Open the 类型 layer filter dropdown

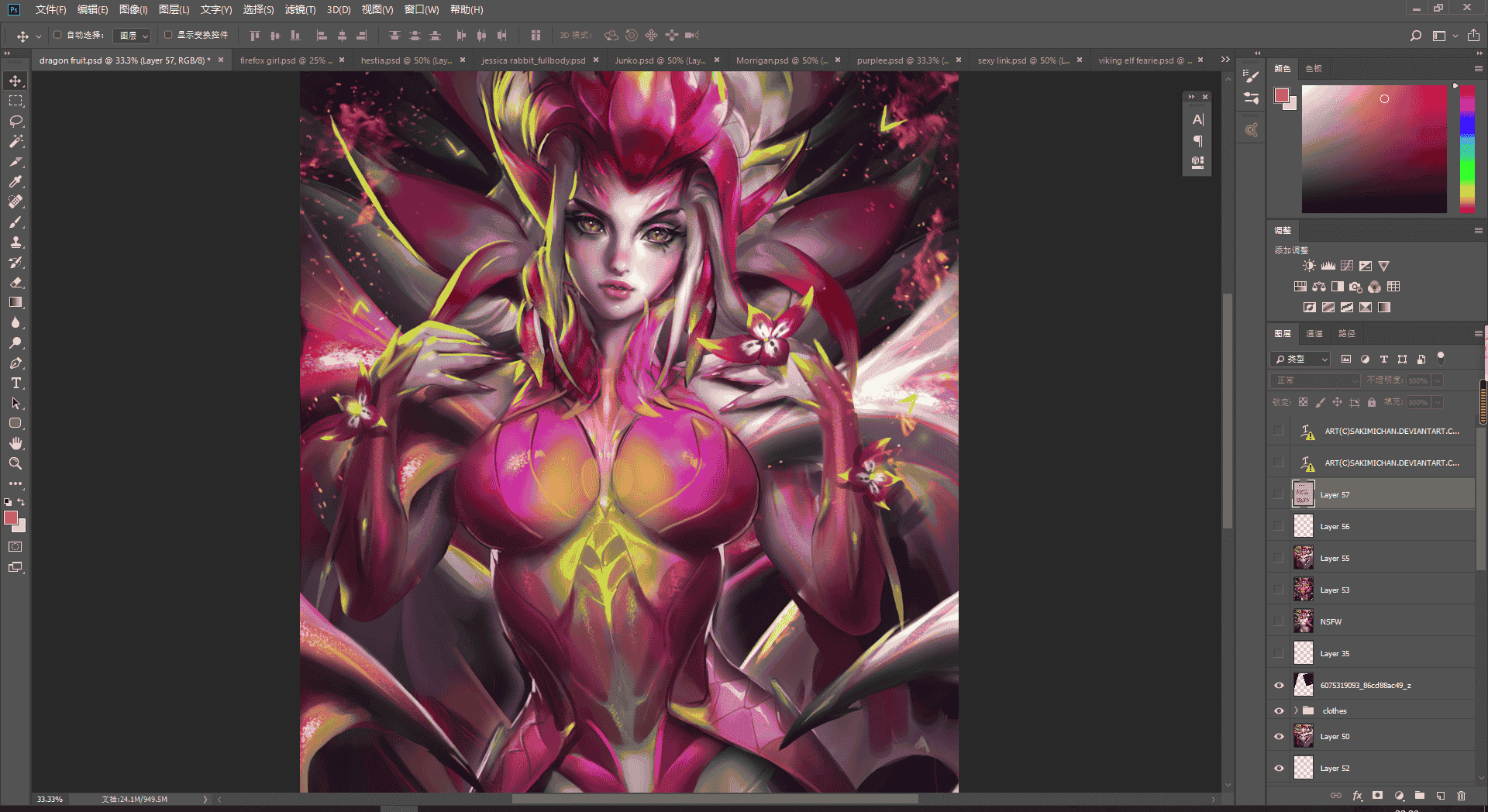click(x=1300, y=359)
